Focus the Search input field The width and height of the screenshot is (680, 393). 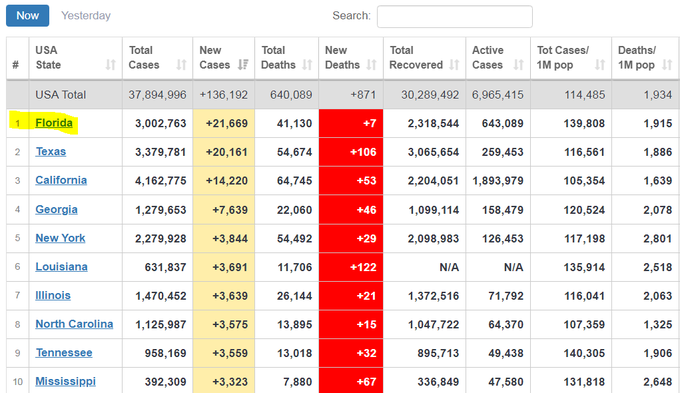tap(454, 16)
